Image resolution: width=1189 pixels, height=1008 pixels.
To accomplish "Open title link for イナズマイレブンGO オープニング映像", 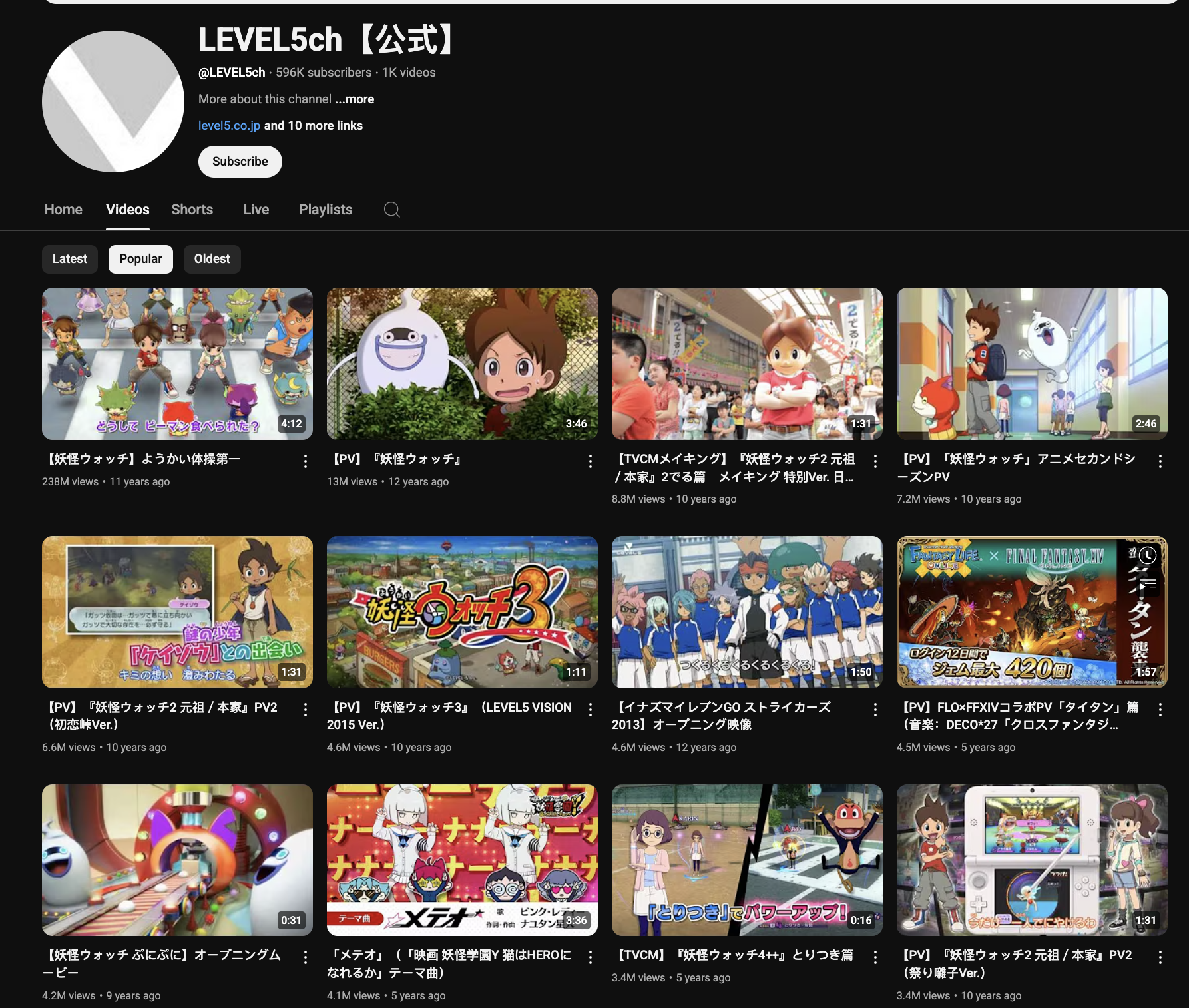I will 722,716.
